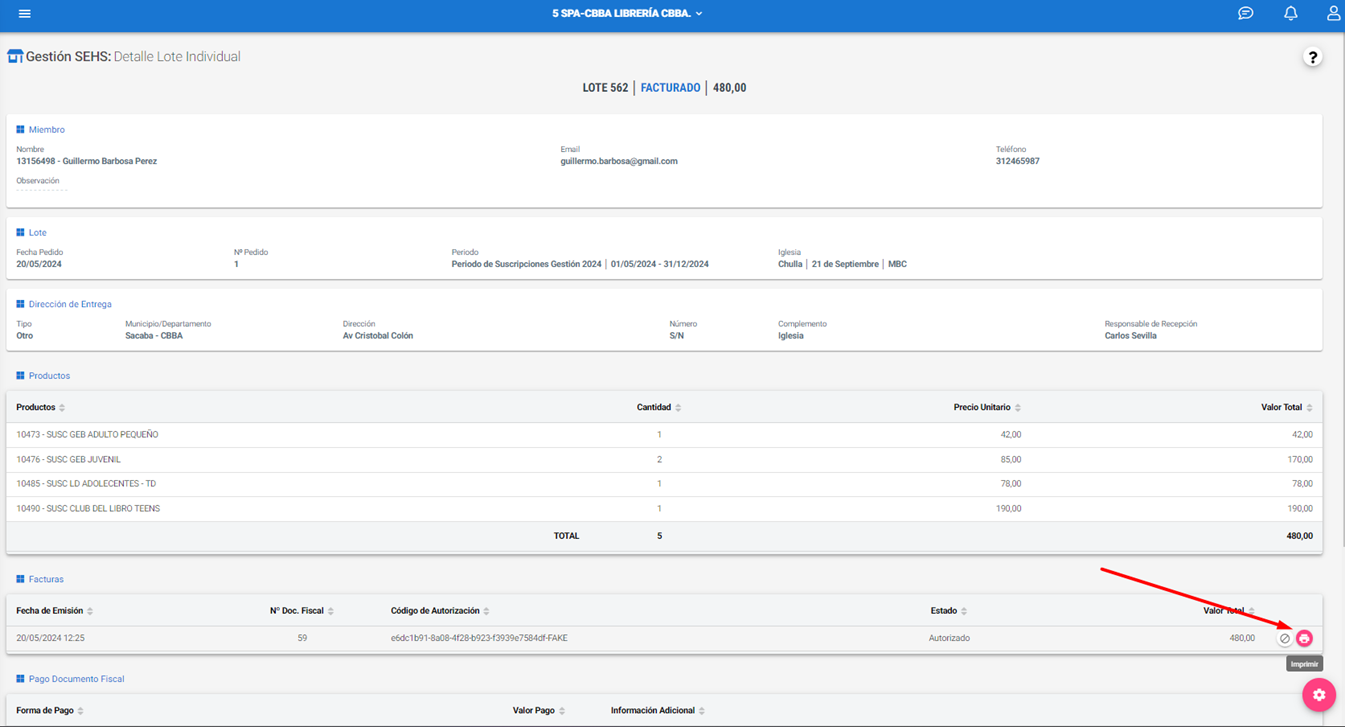Open the floating settings gear button
This screenshot has width=1345, height=727.
[1319, 695]
